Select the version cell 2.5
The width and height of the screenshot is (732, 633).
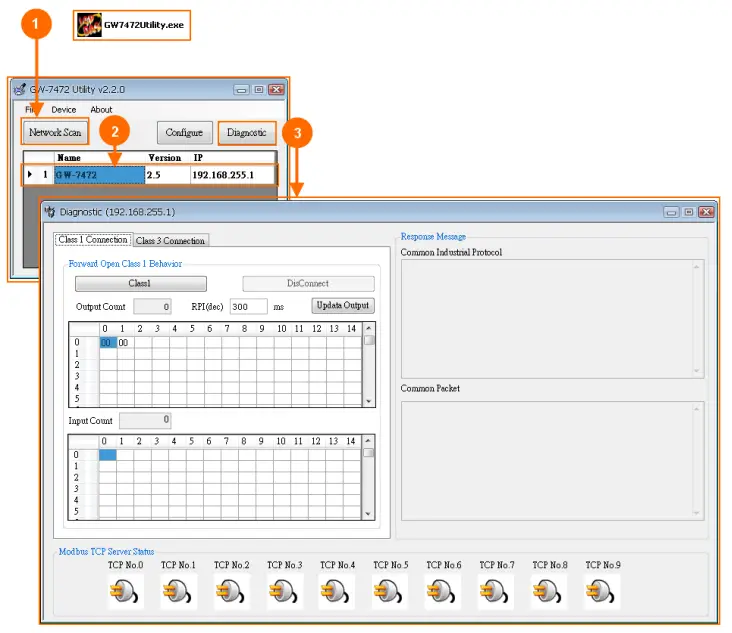168,175
